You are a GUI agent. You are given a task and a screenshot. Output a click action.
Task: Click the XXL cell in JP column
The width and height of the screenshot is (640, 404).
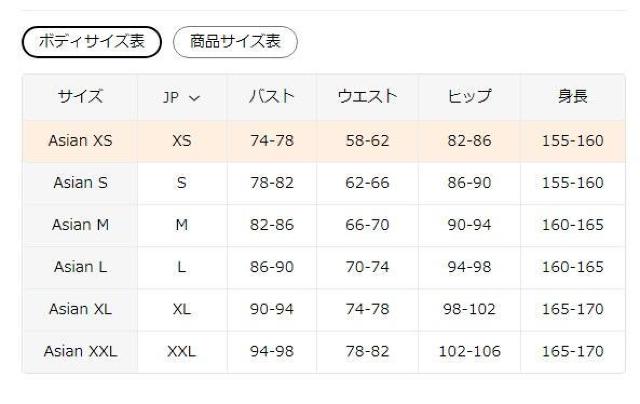click(x=181, y=351)
